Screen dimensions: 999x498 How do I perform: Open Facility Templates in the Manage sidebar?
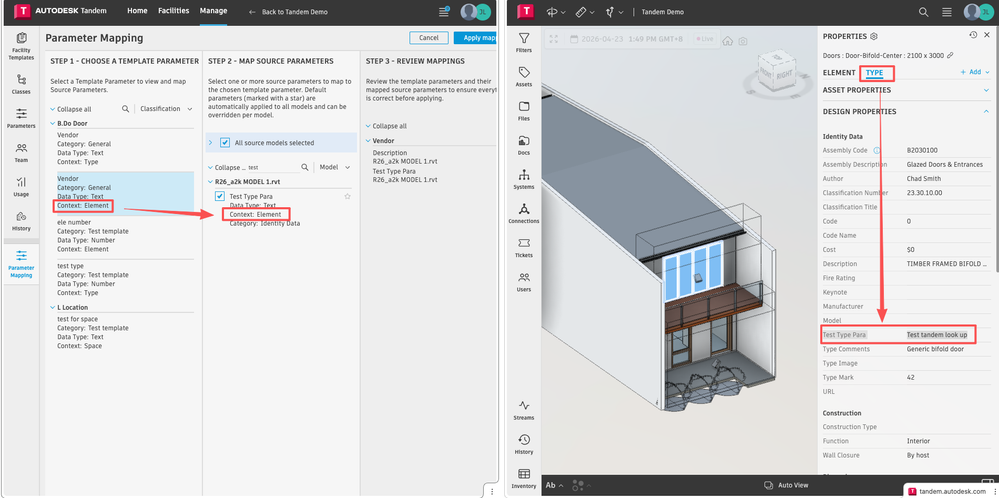21,46
